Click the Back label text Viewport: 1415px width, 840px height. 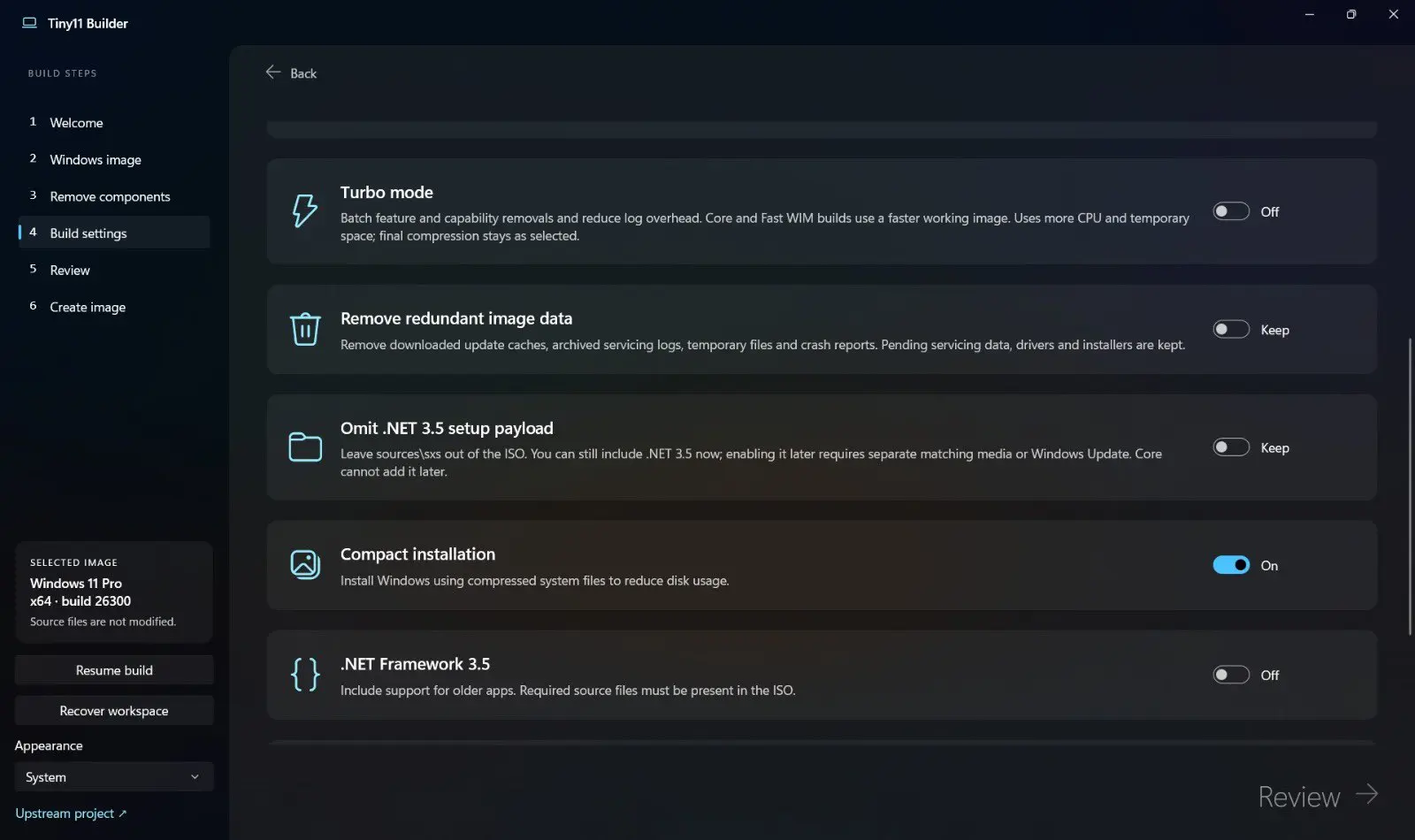point(303,73)
